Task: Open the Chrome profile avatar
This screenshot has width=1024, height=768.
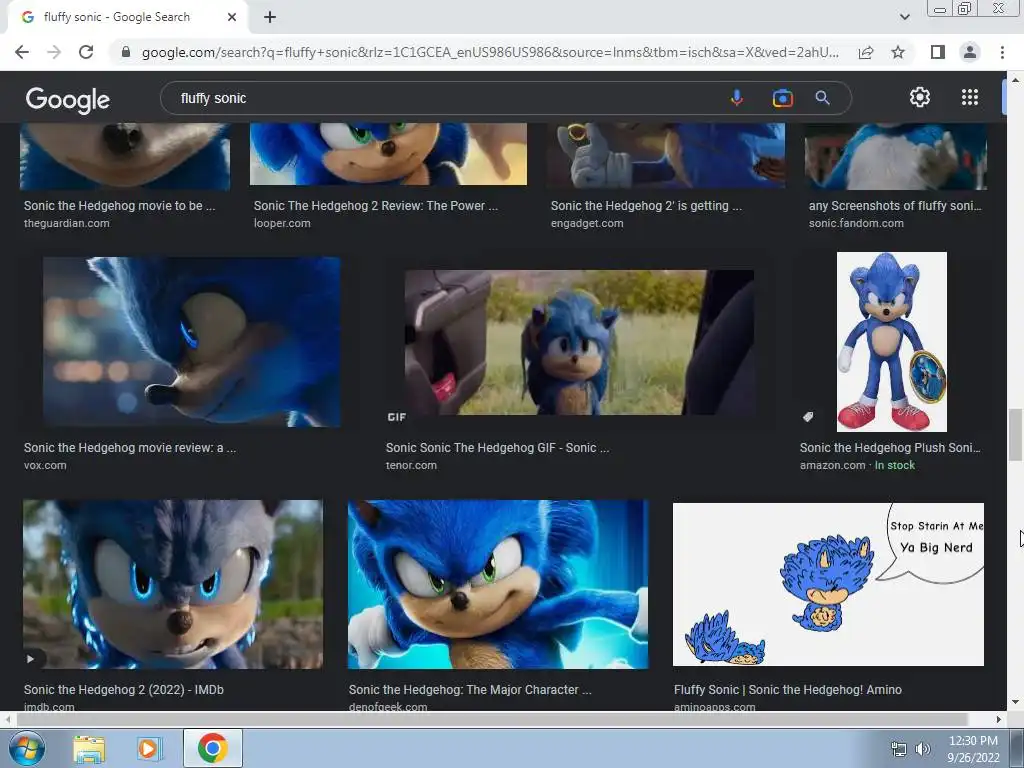Action: coord(970,52)
